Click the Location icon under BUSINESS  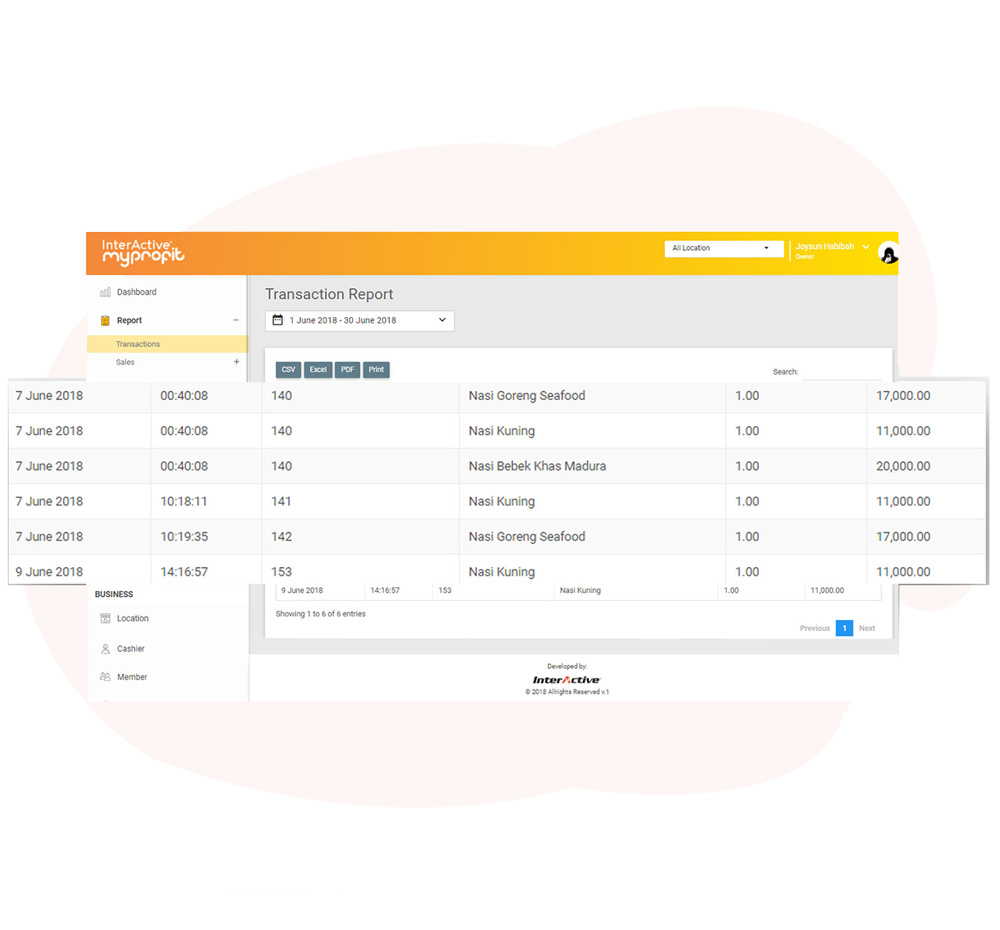105,618
